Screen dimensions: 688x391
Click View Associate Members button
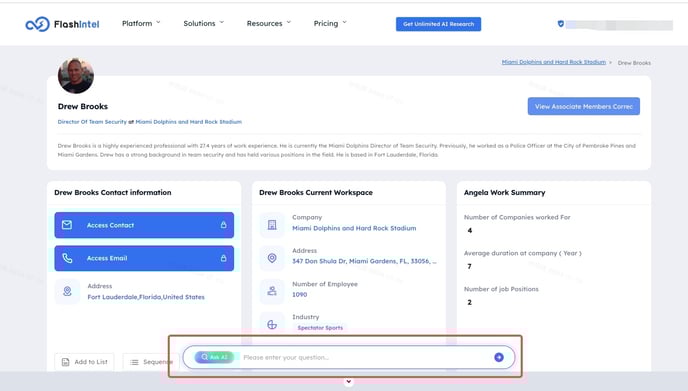584,106
